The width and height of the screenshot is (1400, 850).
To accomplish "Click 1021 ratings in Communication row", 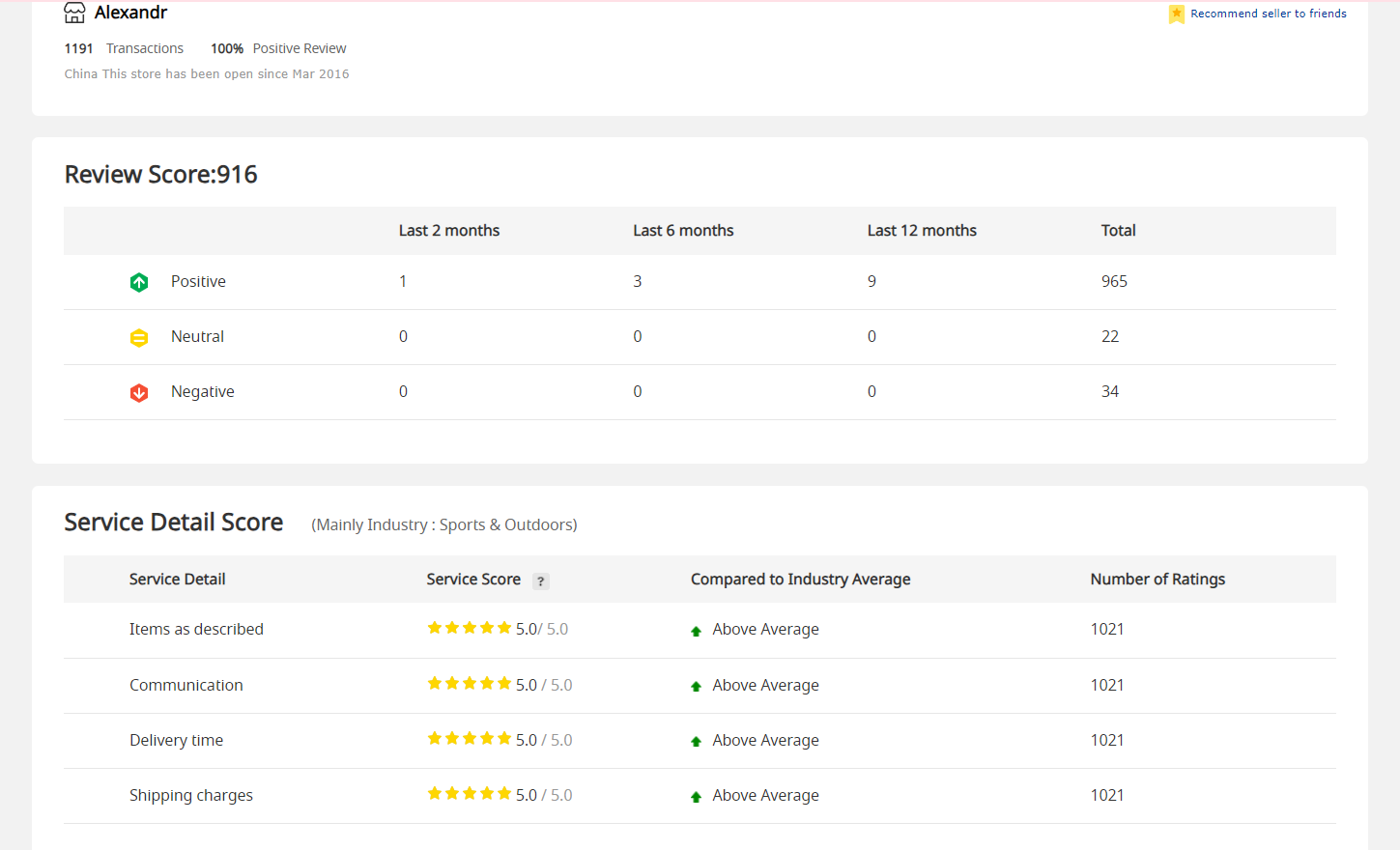I will (x=1107, y=685).
